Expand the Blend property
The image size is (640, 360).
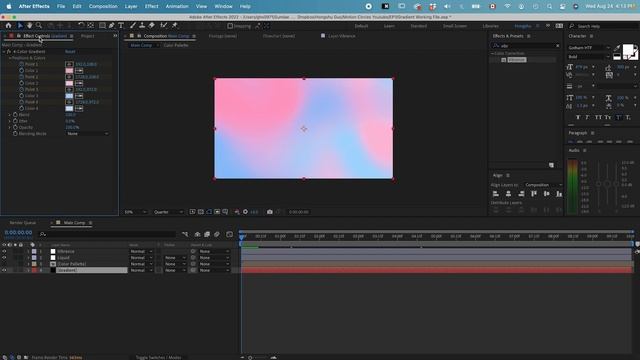10,115
